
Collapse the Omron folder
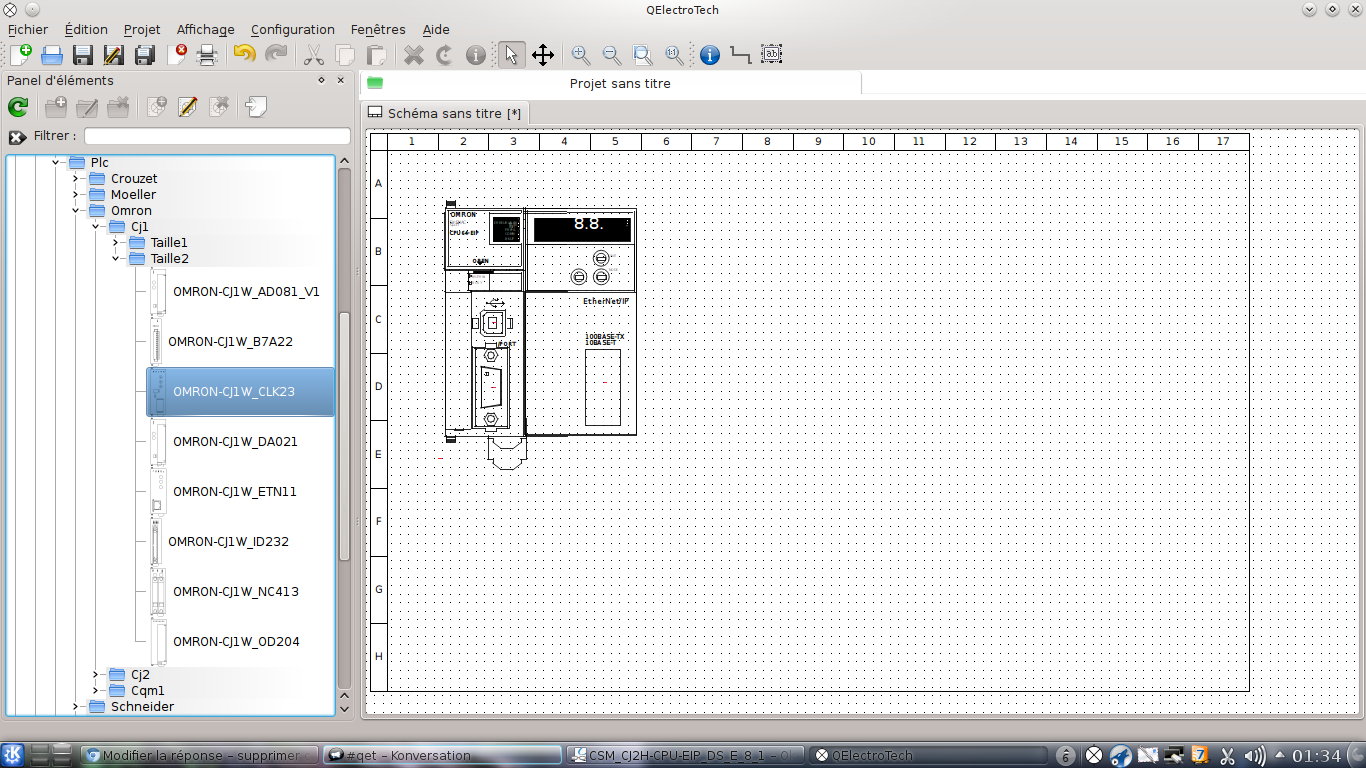pyautogui.click(x=76, y=210)
